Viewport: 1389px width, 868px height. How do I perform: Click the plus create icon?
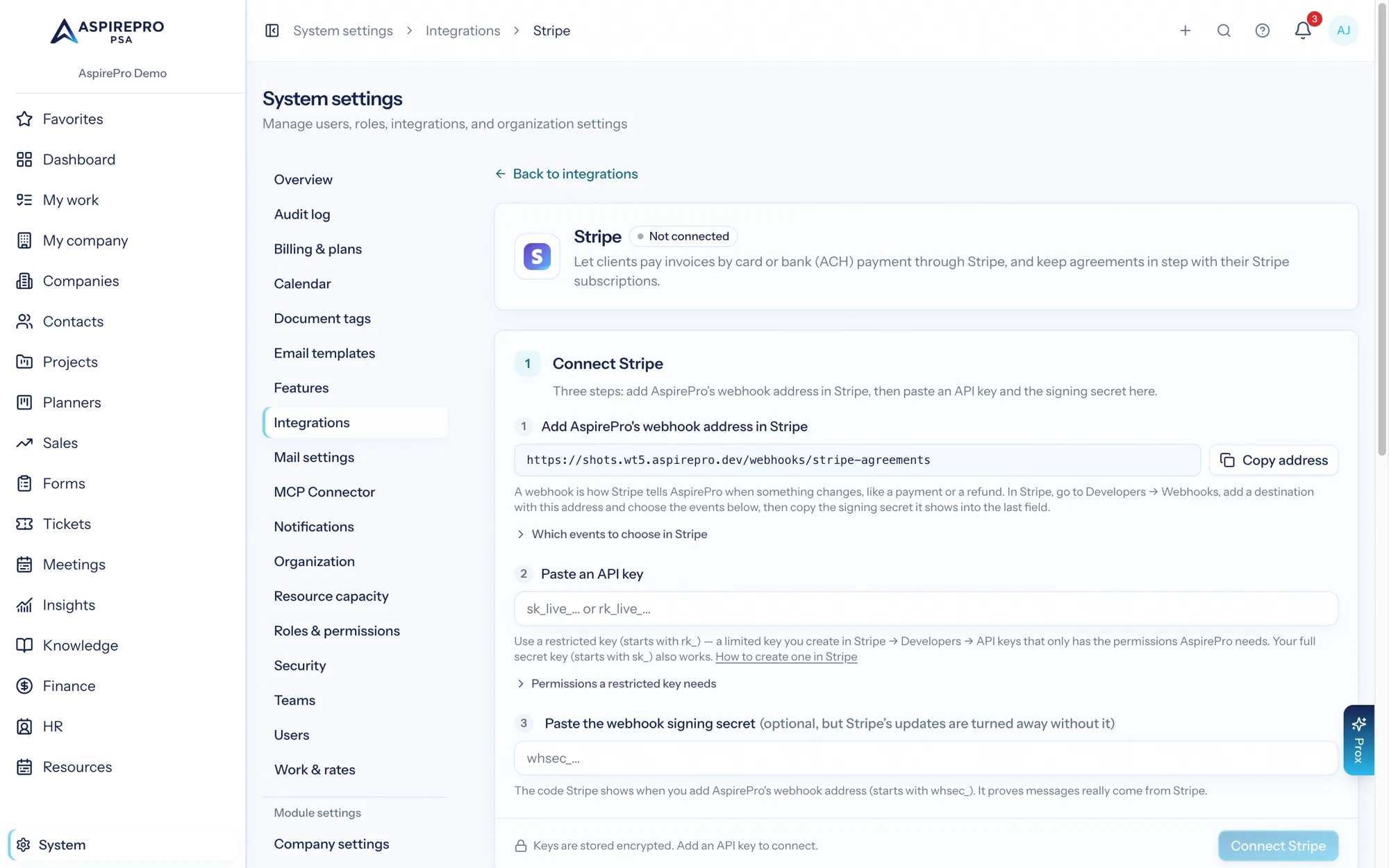(1186, 31)
